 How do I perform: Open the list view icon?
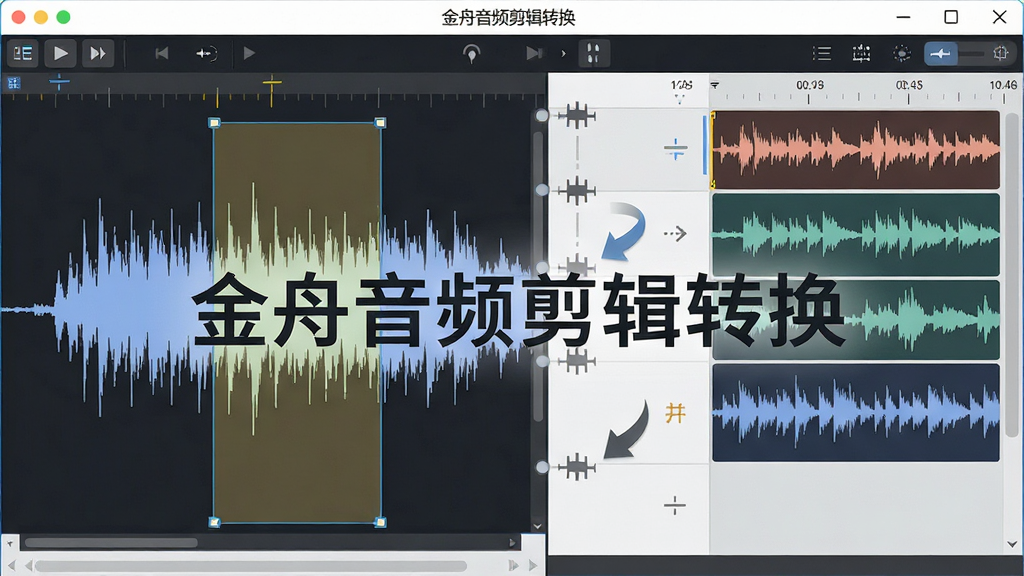click(x=822, y=54)
